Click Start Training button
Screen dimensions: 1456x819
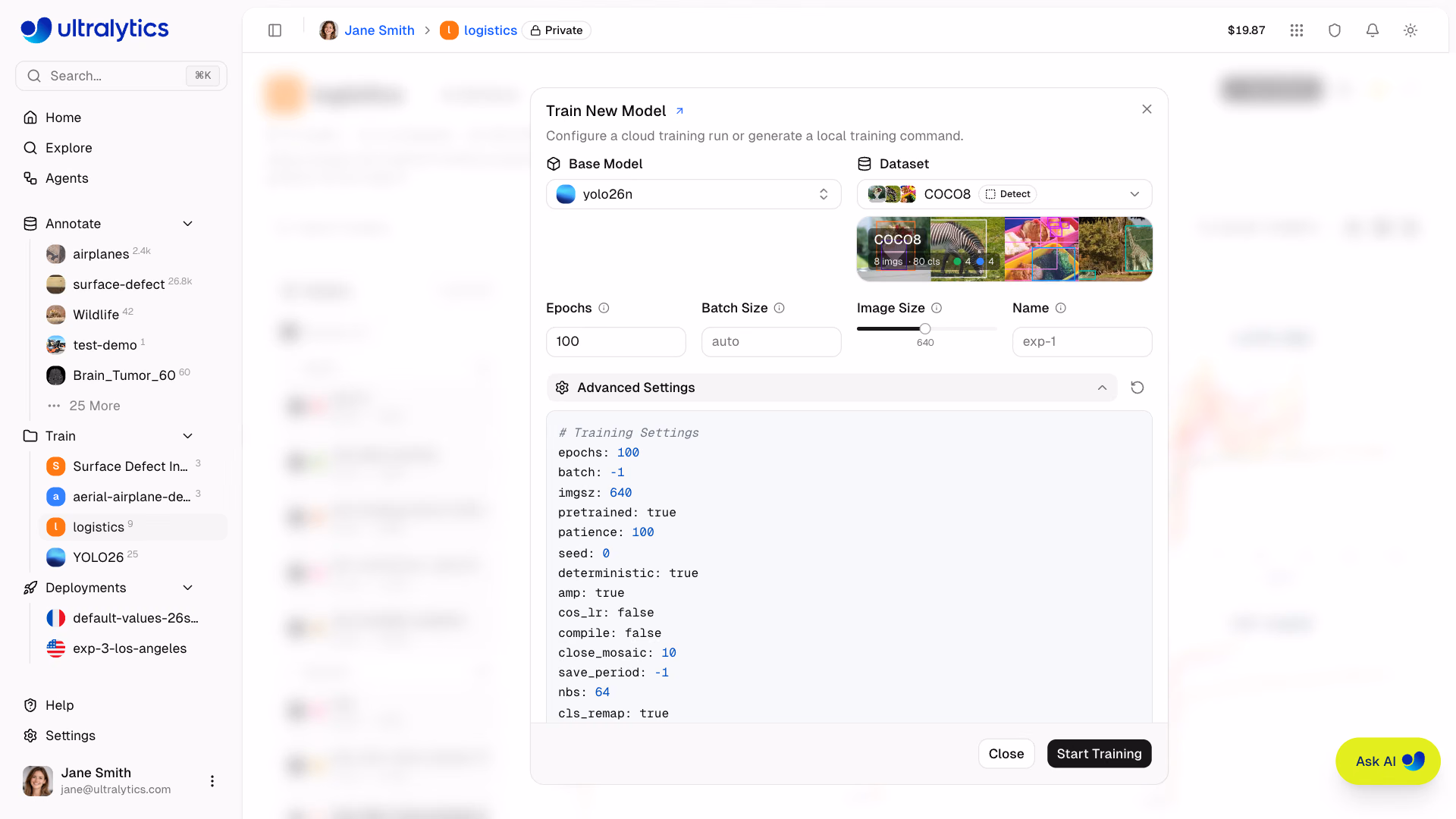pos(1100,754)
